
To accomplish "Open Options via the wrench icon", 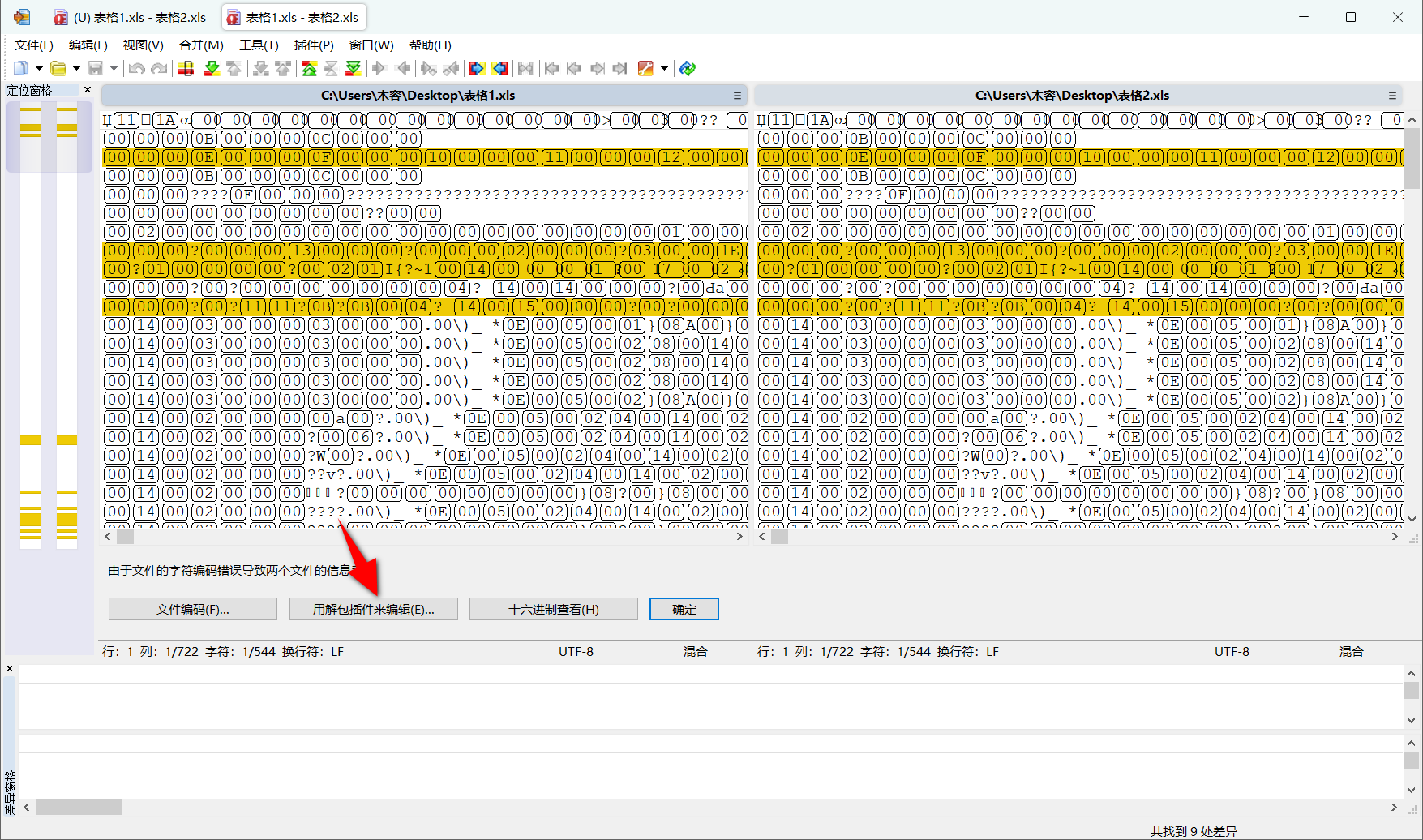I will pyautogui.click(x=645, y=69).
